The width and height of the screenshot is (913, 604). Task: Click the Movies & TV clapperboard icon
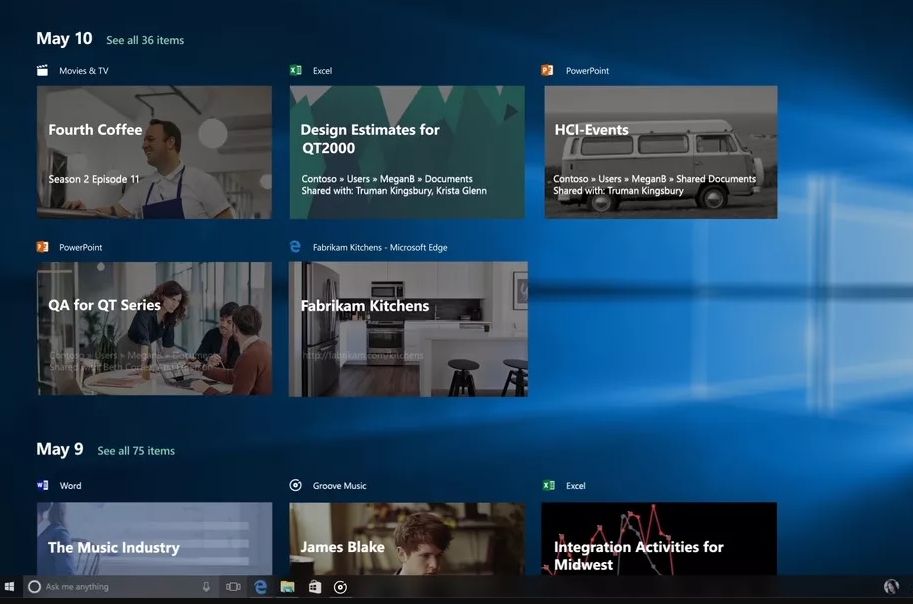pyautogui.click(x=43, y=70)
